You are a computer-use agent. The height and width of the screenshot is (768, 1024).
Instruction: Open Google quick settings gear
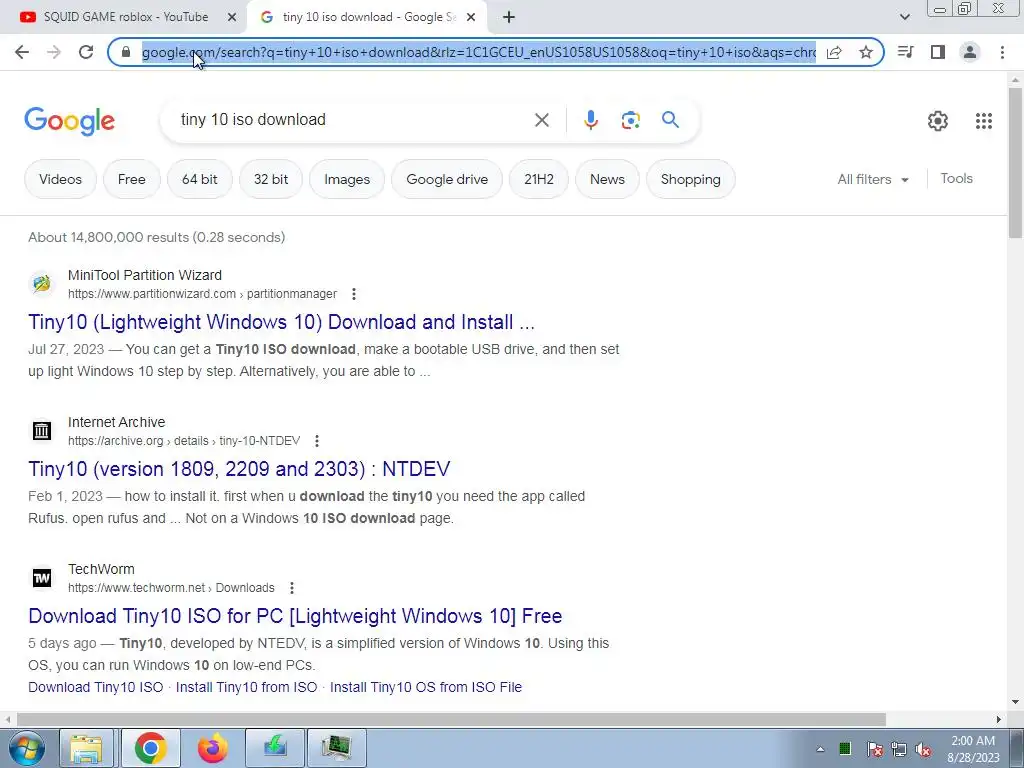point(938,121)
